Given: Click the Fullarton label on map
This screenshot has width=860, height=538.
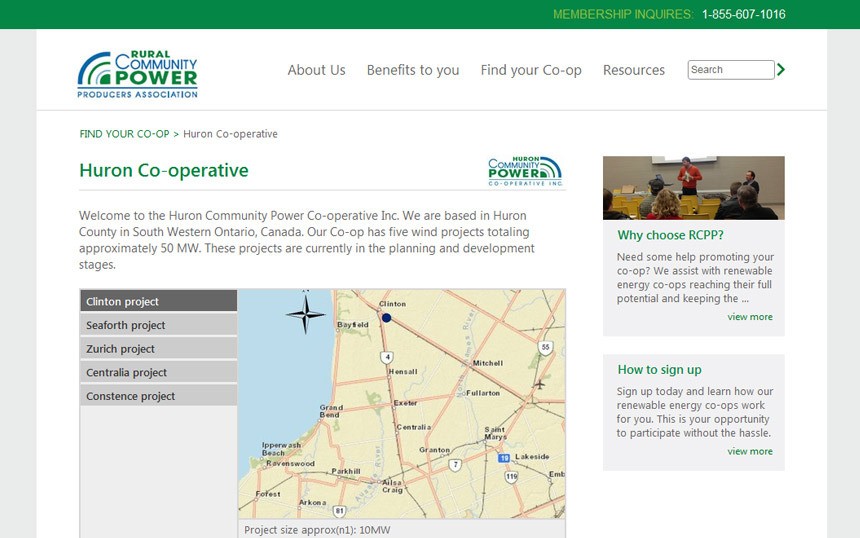Looking at the screenshot, I should 483,393.
